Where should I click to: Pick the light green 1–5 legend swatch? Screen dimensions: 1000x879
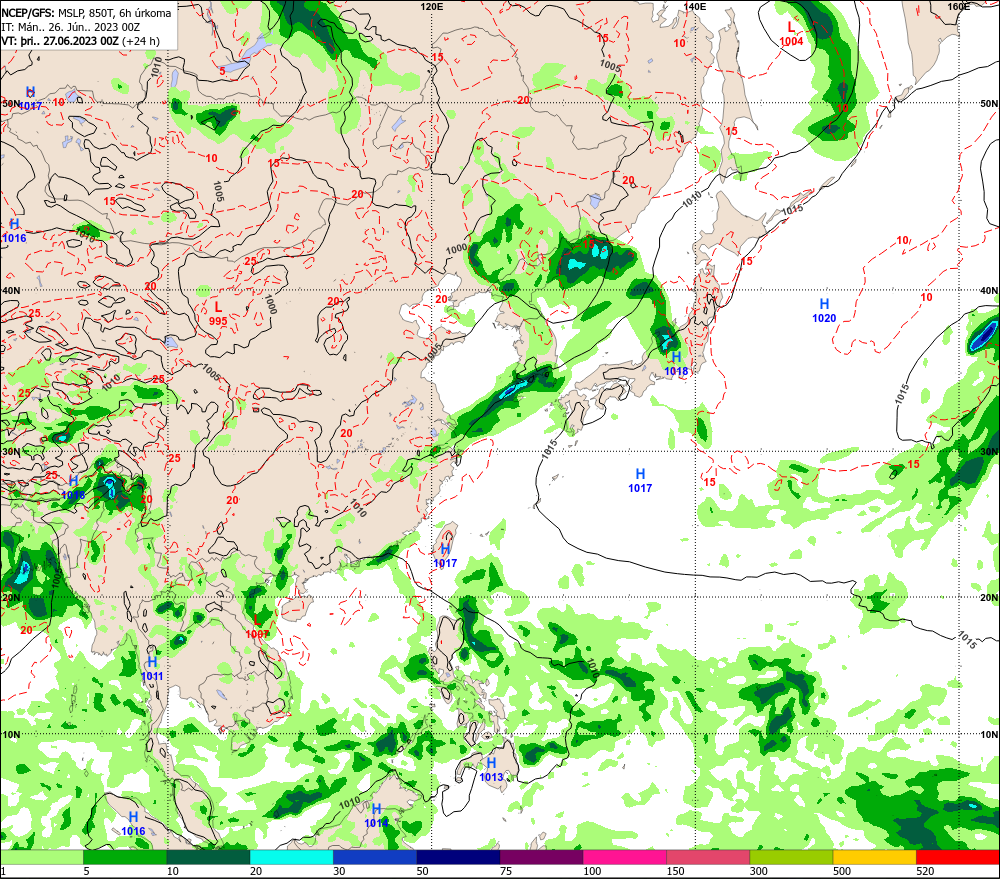tap(42, 857)
